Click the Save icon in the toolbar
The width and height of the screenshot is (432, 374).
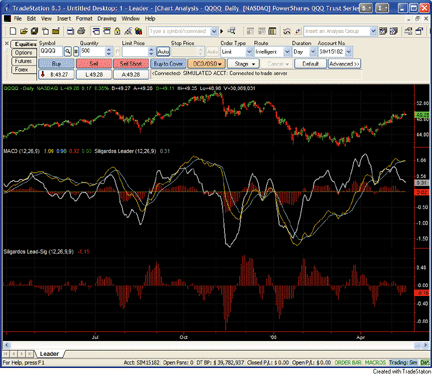click(x=70, y=31)
